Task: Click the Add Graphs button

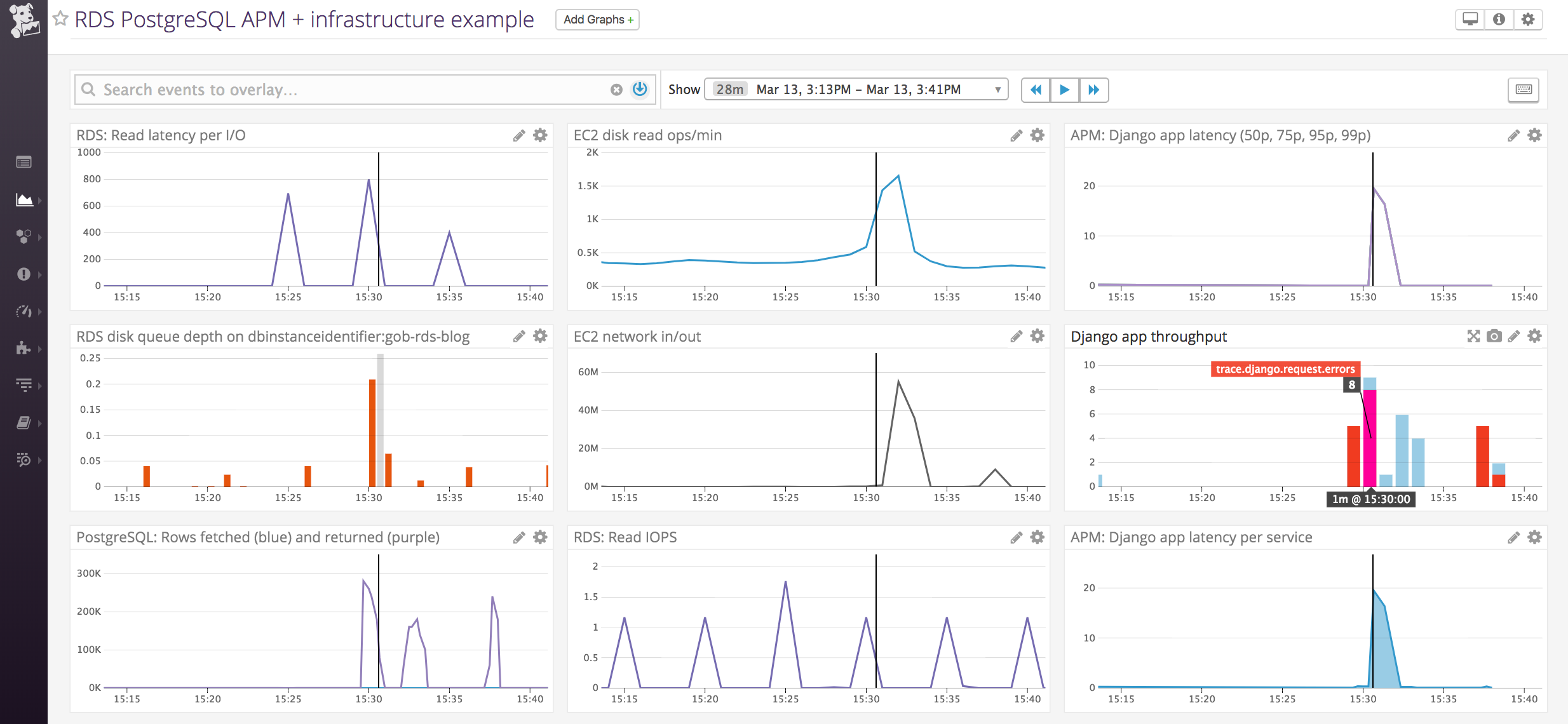Action: coord(596,19)
